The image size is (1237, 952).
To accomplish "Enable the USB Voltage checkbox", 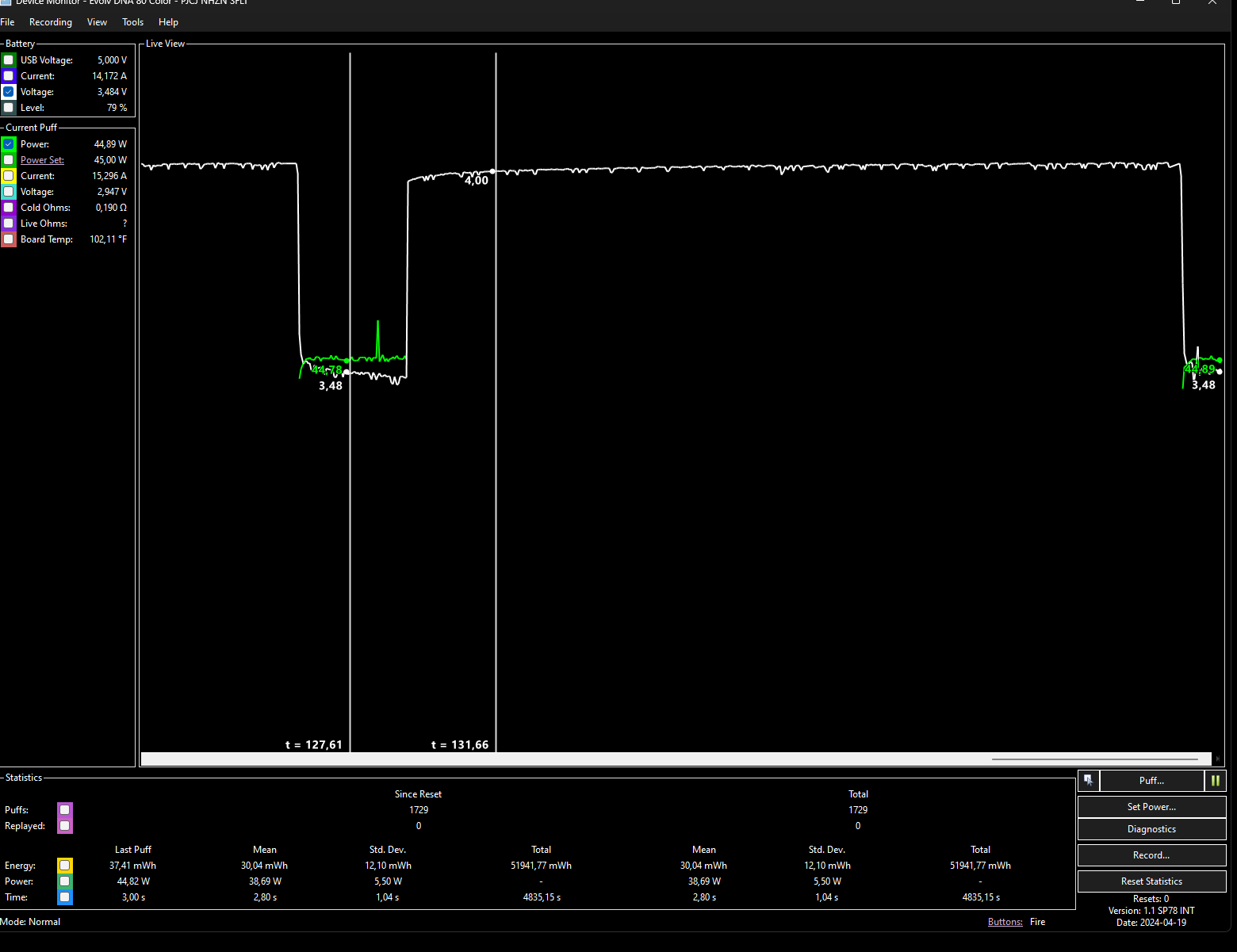I will [x=9, y=60].
